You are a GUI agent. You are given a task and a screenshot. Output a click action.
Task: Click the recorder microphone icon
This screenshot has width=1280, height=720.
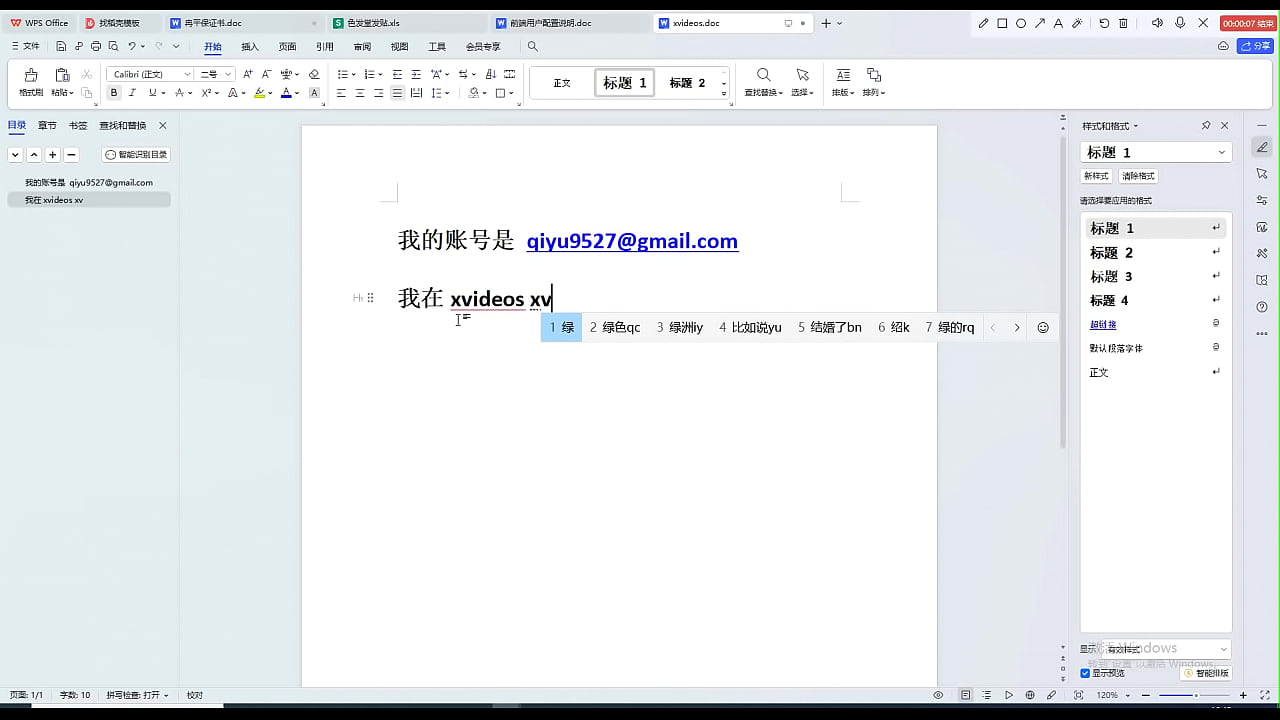pos(1180,23)
